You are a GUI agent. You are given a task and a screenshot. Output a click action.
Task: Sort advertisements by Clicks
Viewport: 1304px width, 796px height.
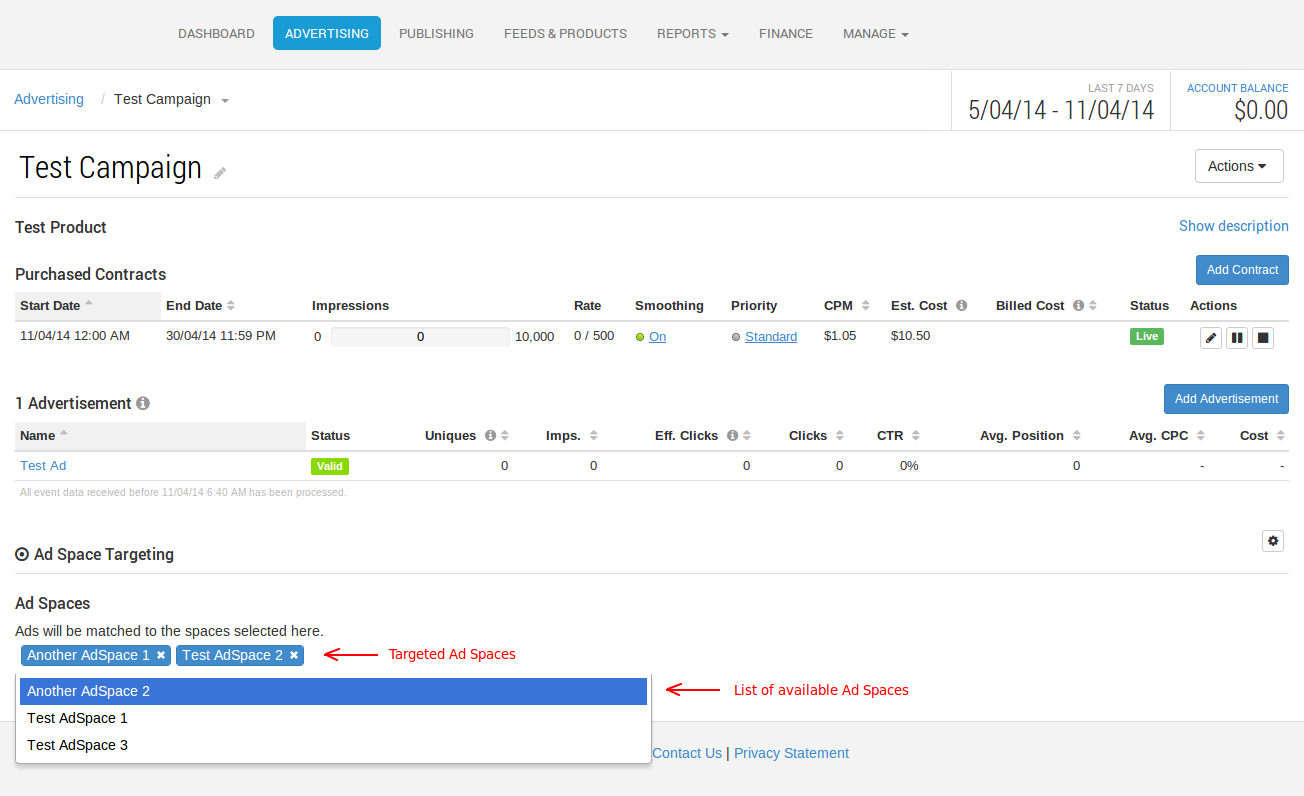(816, 436)
